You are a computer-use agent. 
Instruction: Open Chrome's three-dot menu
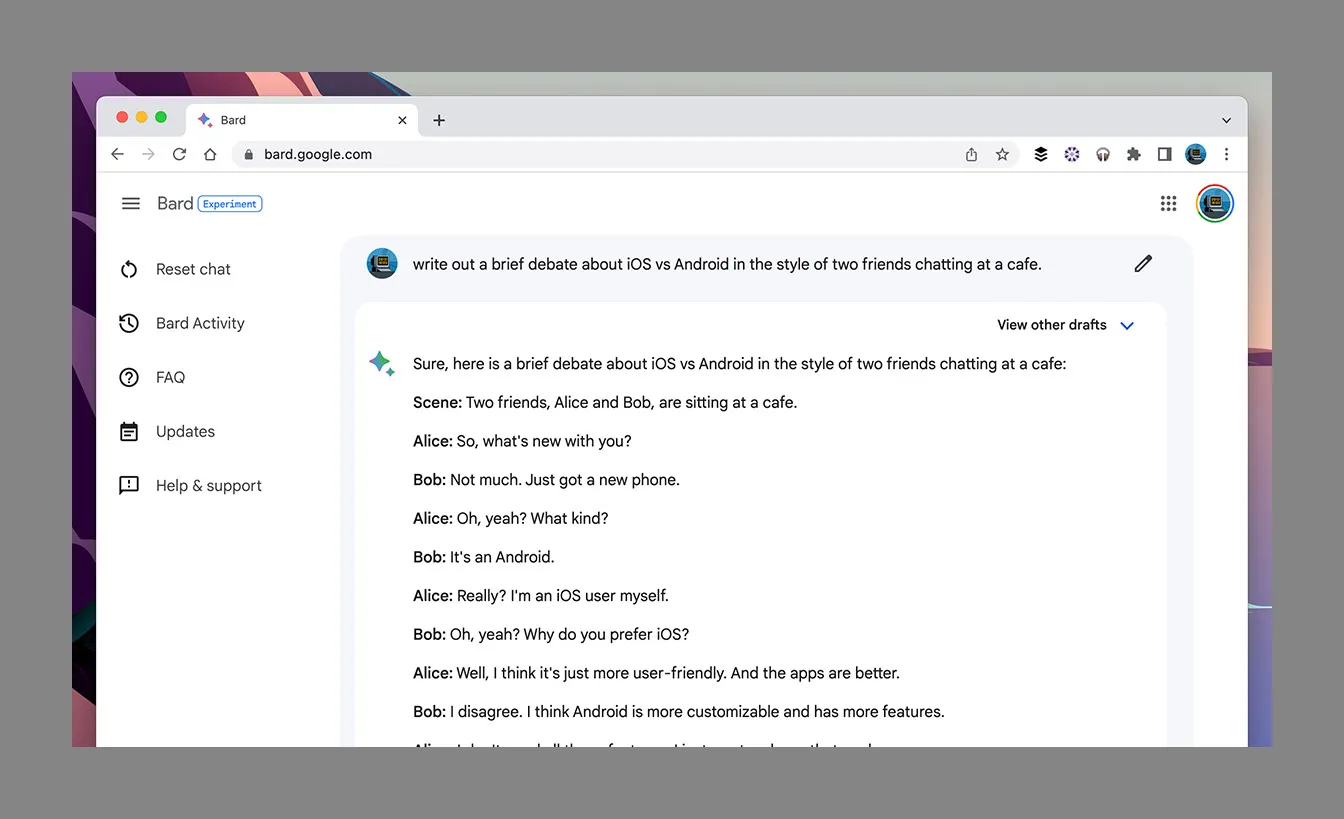click(x=1226, y=154)
